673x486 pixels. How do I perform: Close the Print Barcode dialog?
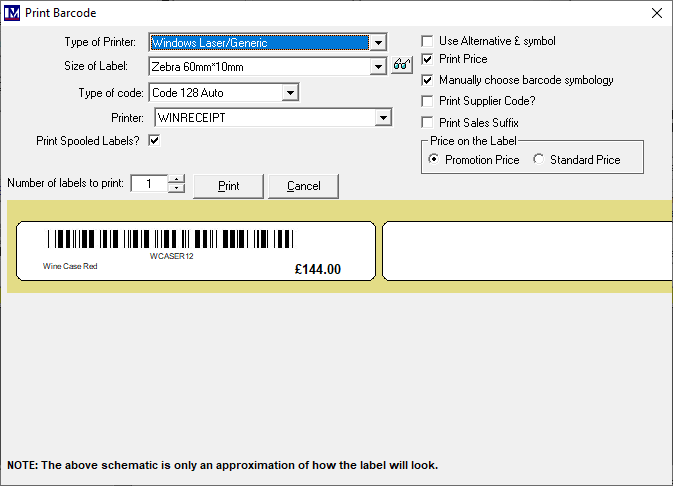657,13
